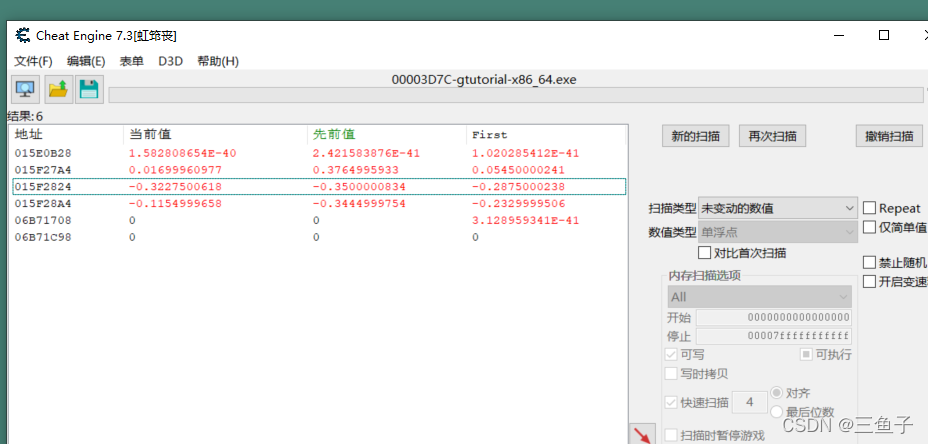Minimize the Cheat Engine window
The height and width of the screenshot is (444, 928).
click(839, 36)
